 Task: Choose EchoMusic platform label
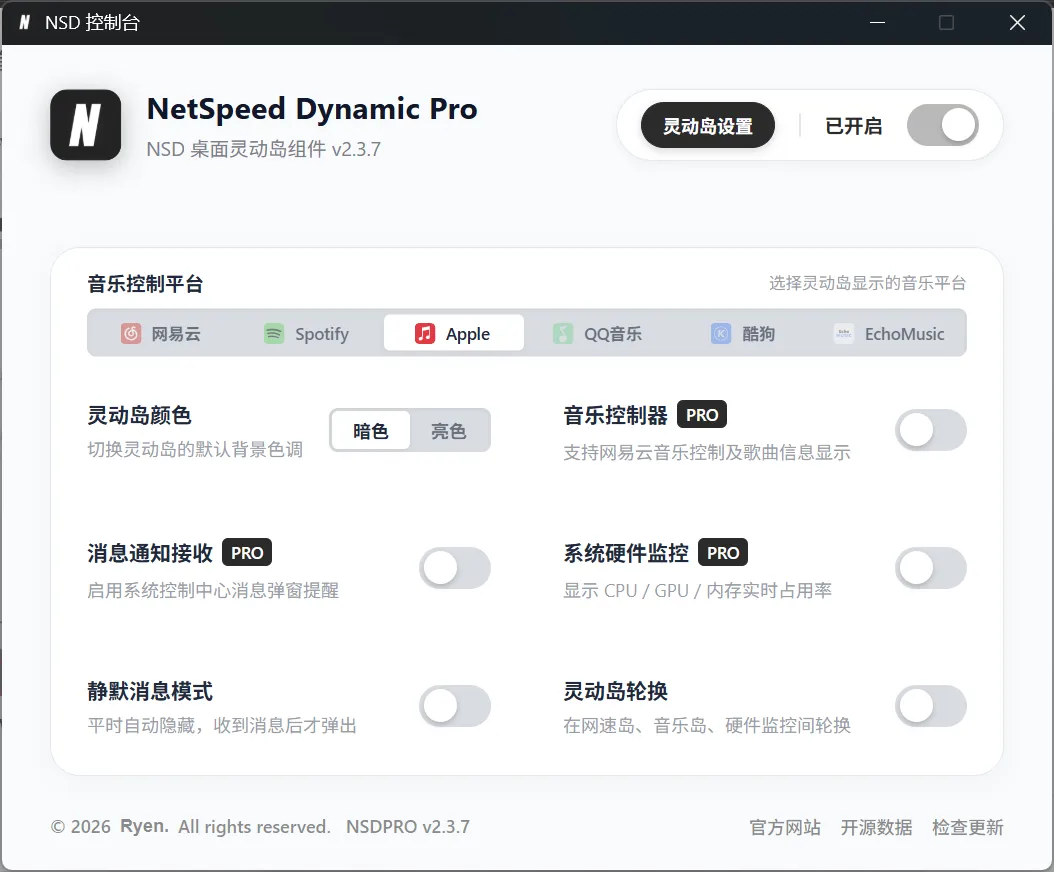[x=904, y=334]
